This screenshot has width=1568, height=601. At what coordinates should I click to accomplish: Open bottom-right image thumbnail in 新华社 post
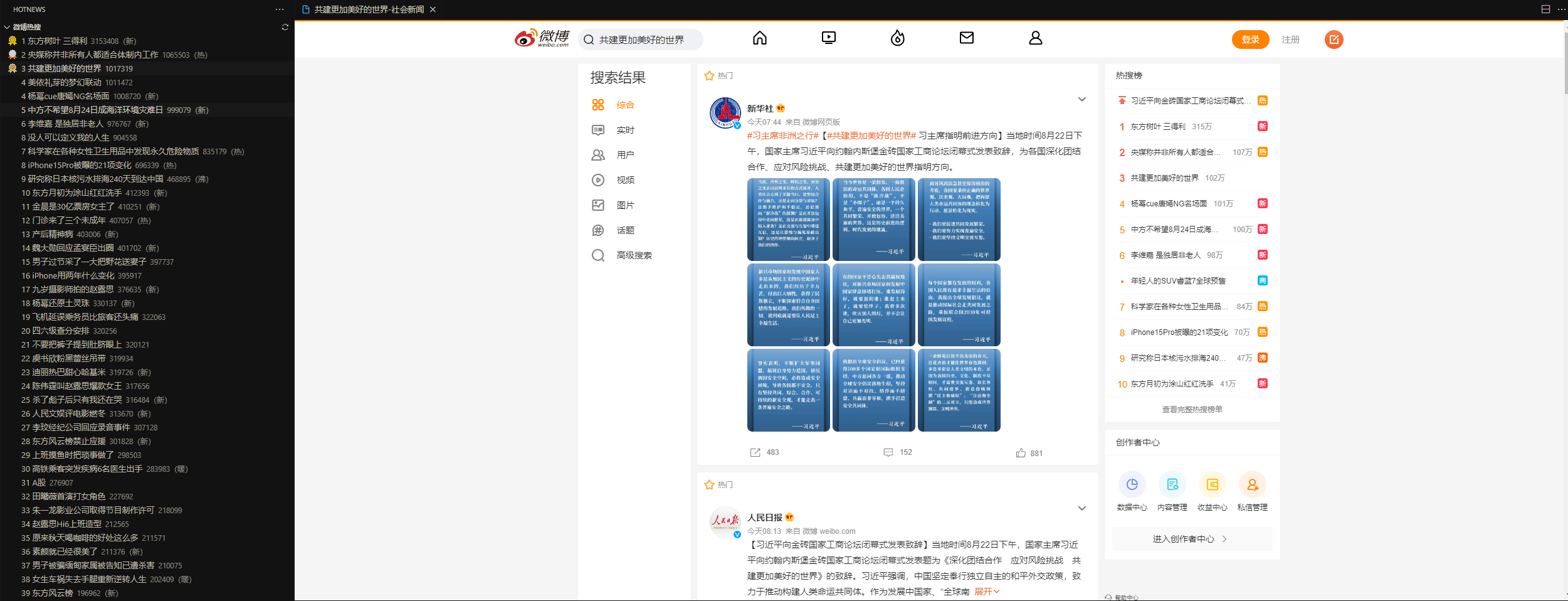pos(959,390)
